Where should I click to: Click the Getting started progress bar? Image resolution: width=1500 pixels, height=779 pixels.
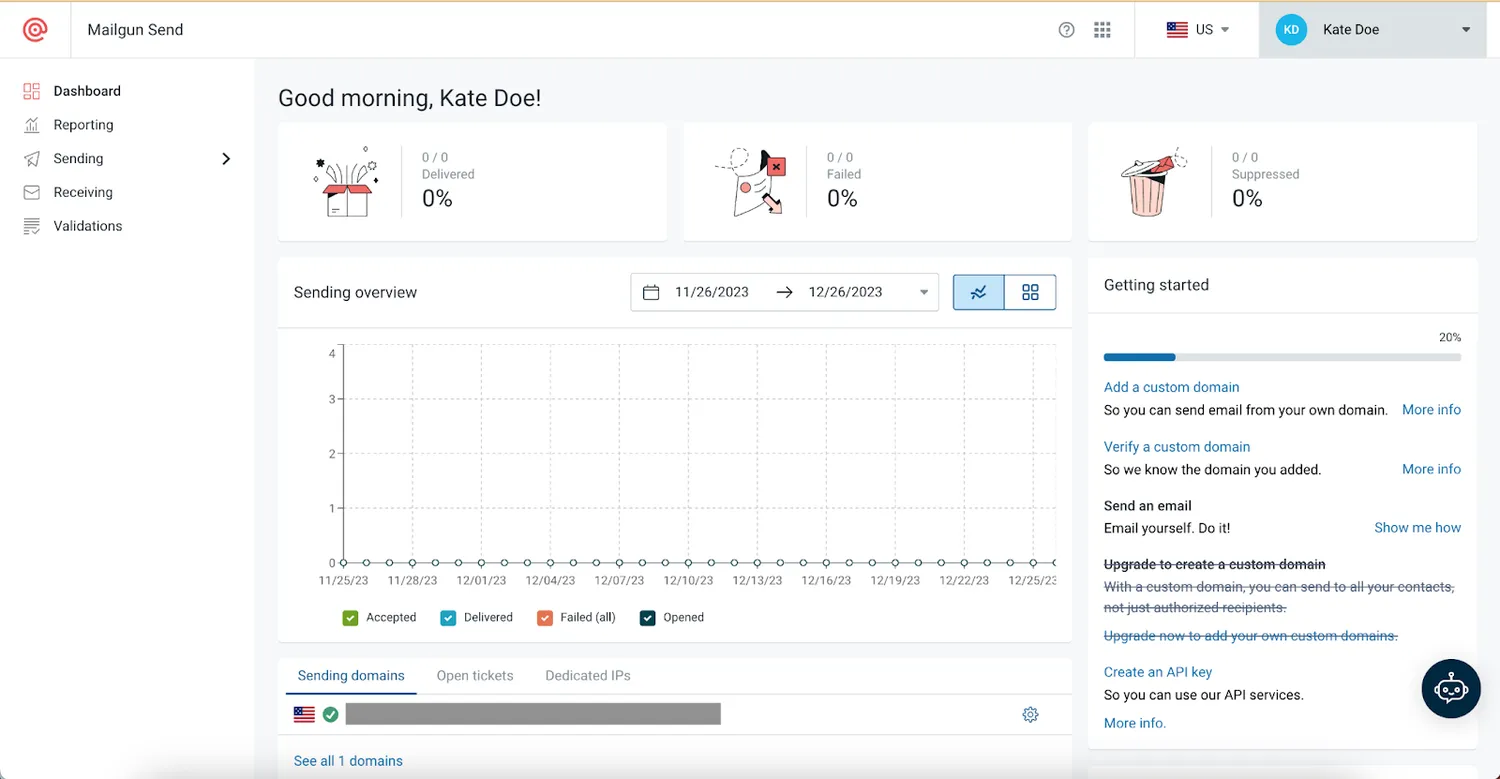(x=1282, y=357)
